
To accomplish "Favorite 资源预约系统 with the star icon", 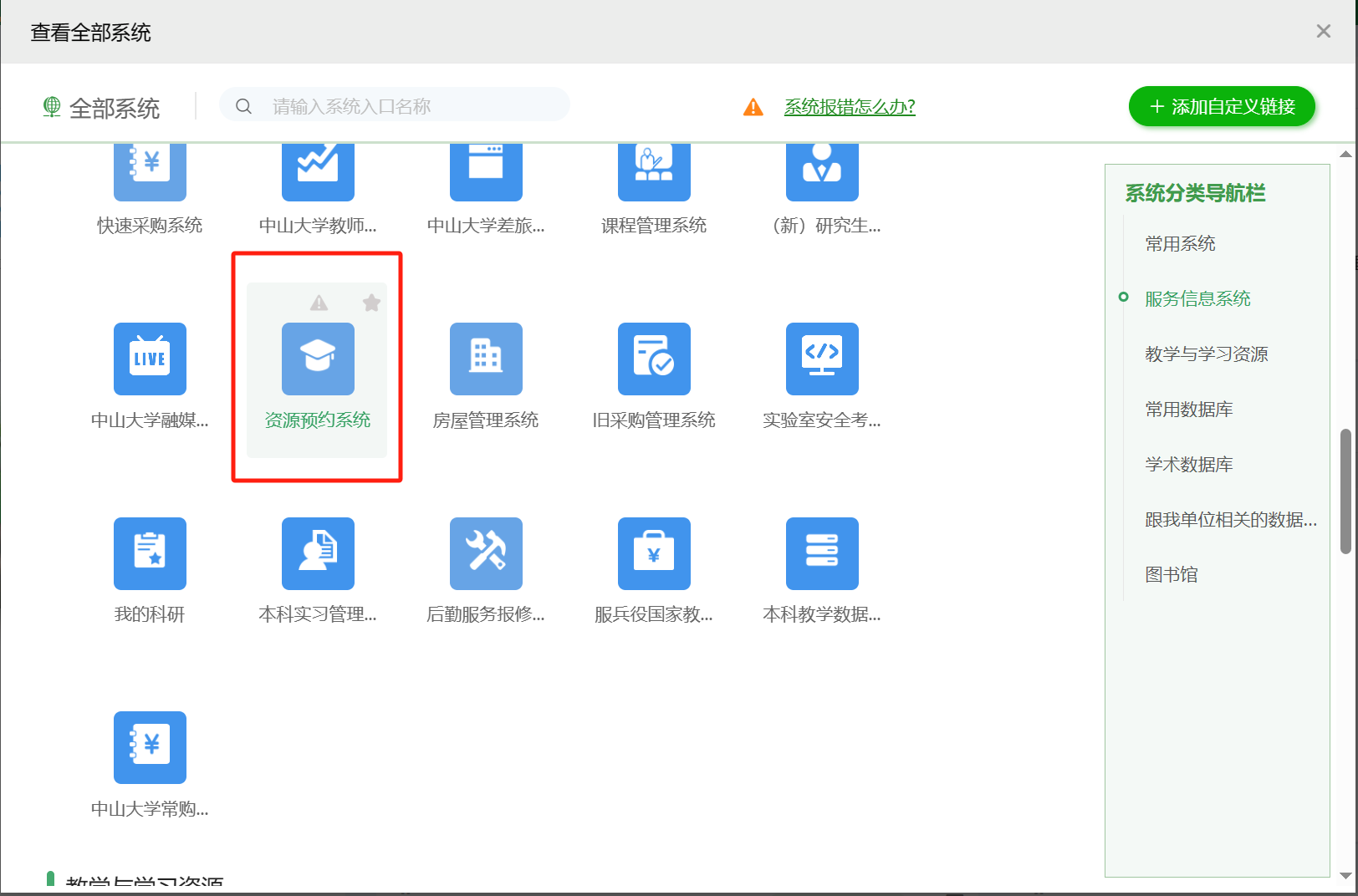I will click(371, 303).
